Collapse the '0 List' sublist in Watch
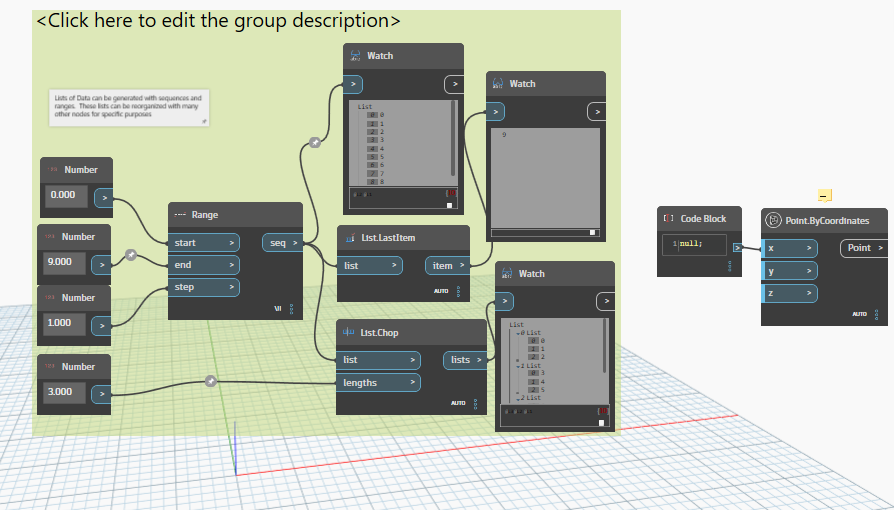 point(518,333)
